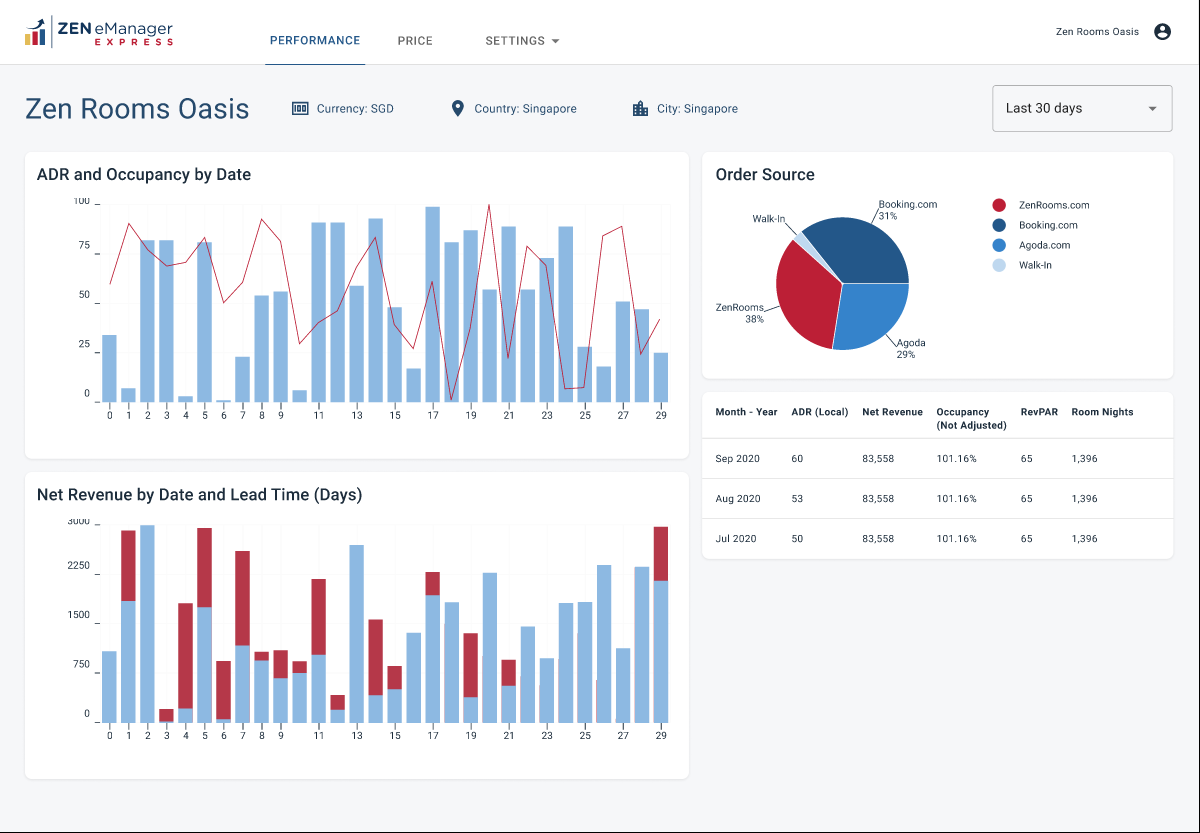
Task: Click Agoda.com blue legend swatch
Action: (x=999, y=245)
